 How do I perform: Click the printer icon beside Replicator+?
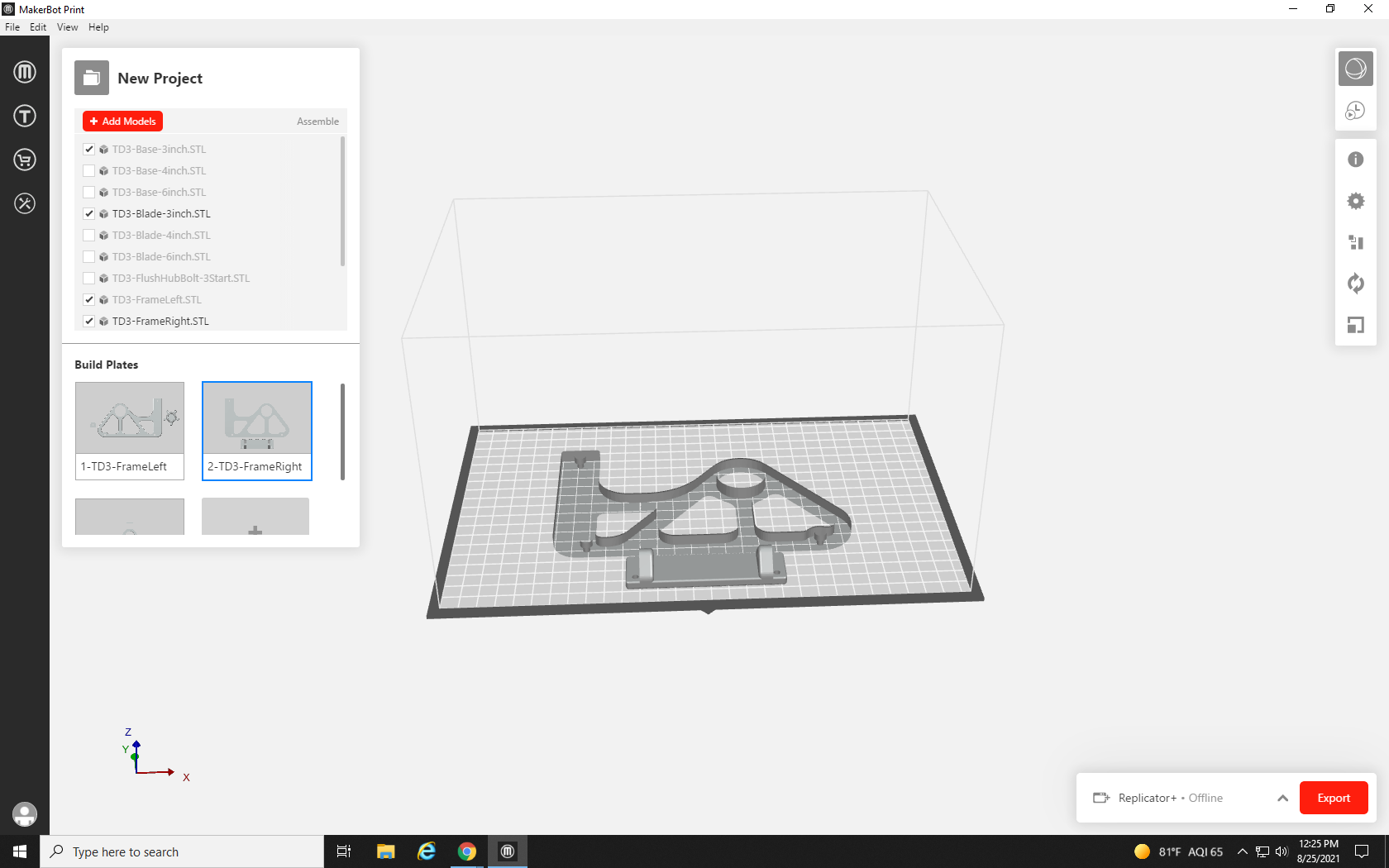(1101, 798)
